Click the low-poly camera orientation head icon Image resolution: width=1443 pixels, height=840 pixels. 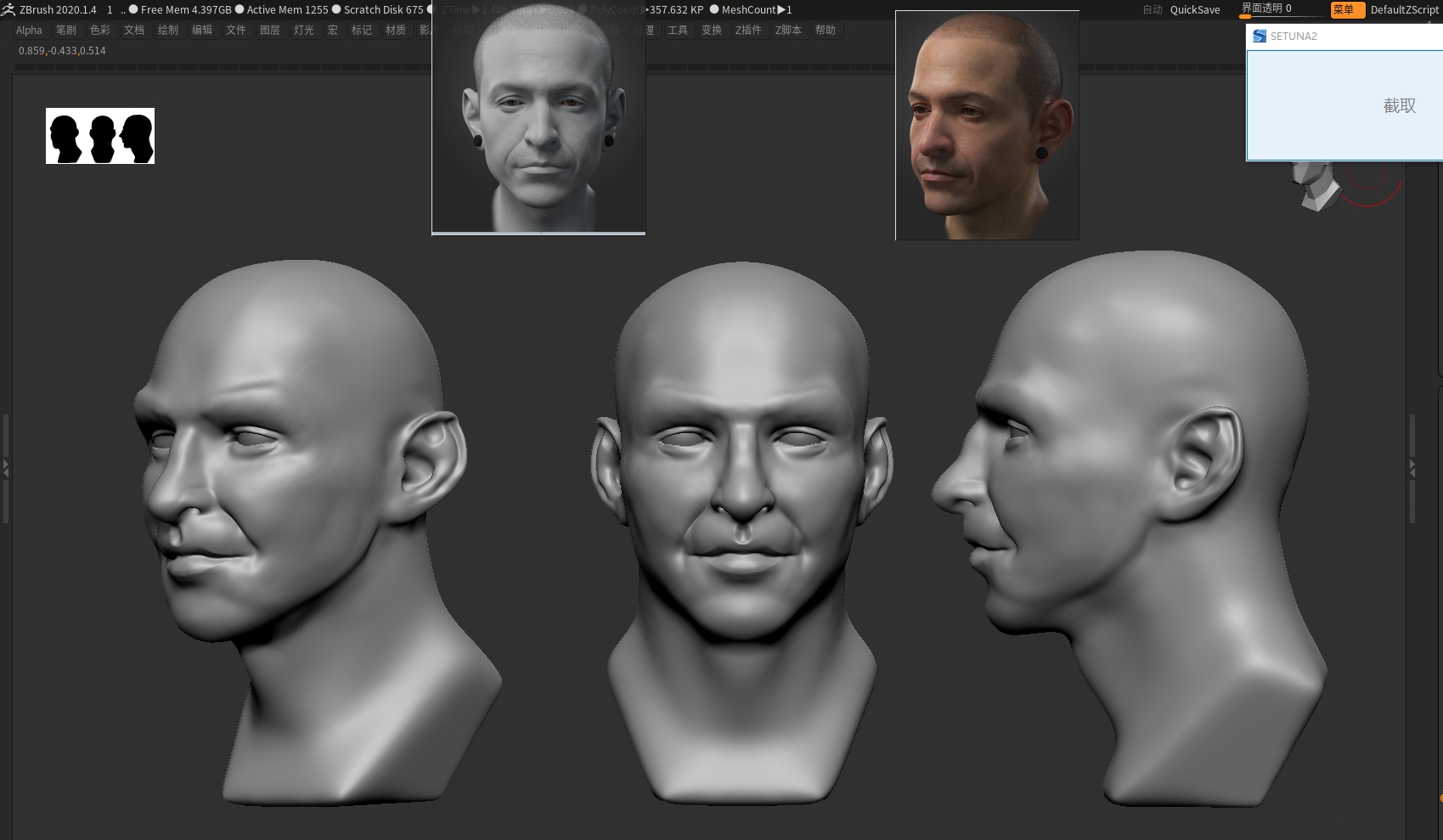[x=1315, y=186]
